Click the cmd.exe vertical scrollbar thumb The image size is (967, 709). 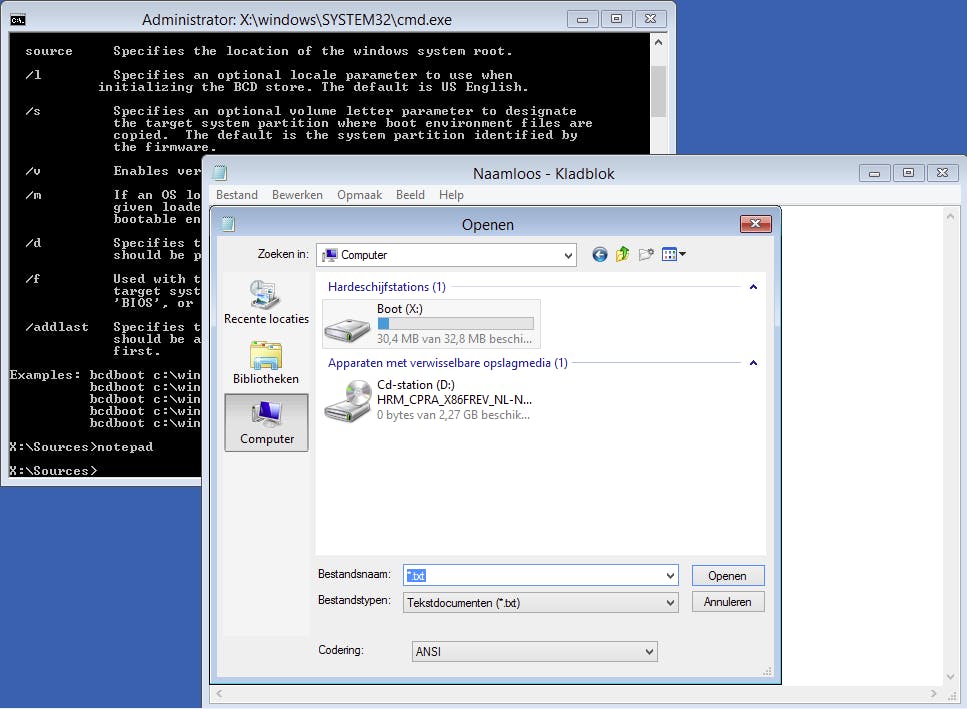[x=658, y=91]
